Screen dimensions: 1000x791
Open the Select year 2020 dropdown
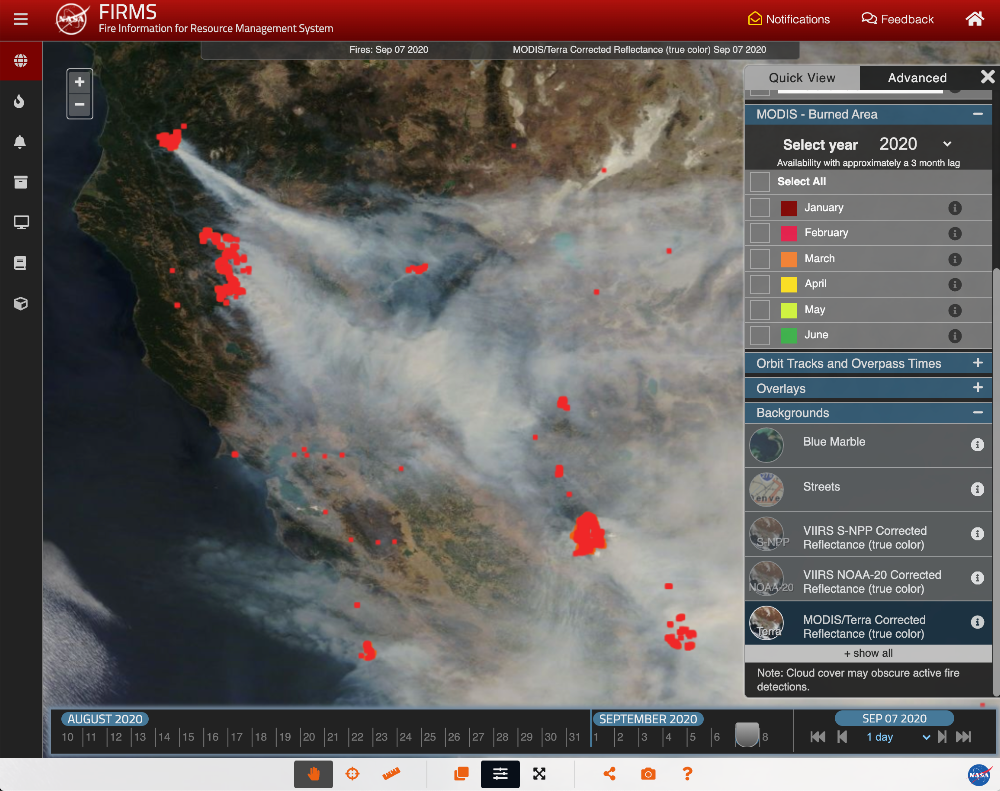914,144
